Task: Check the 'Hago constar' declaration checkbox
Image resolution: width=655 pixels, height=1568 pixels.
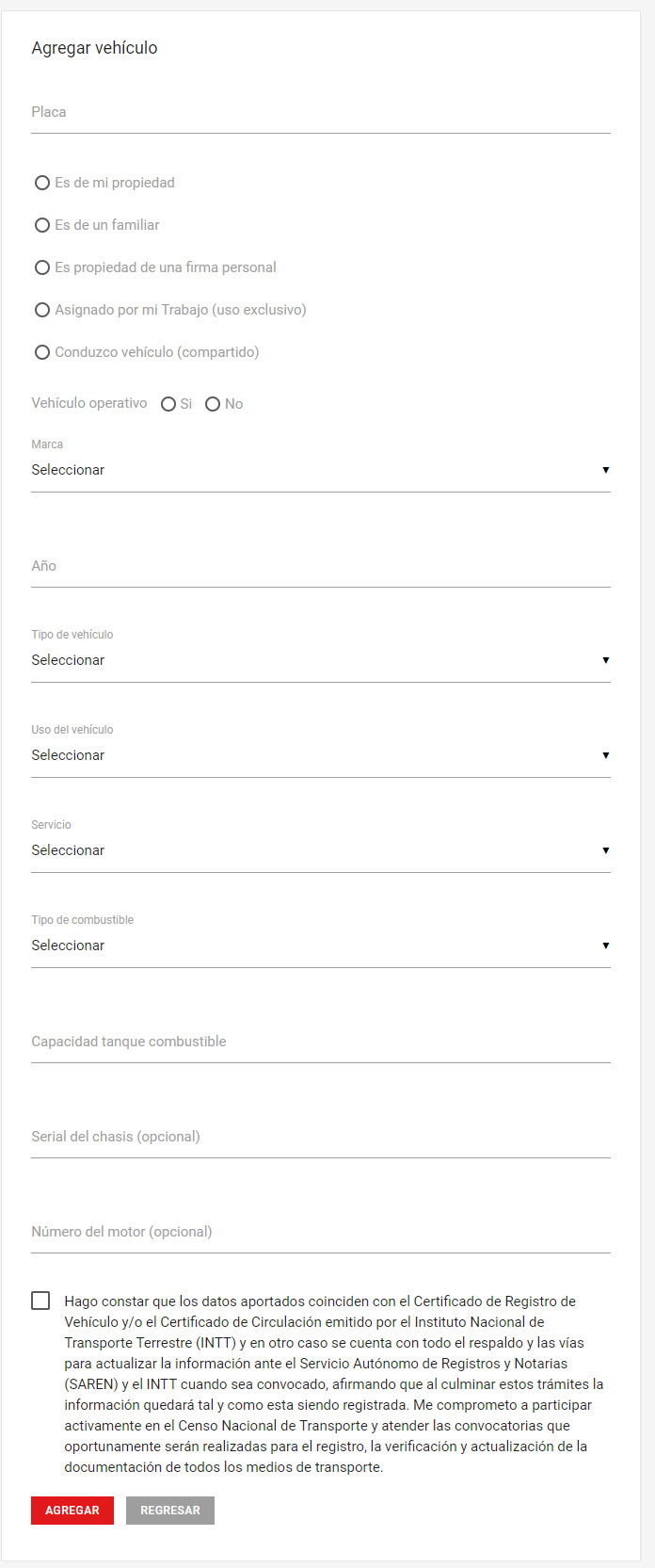Action: click(40, 1301)
